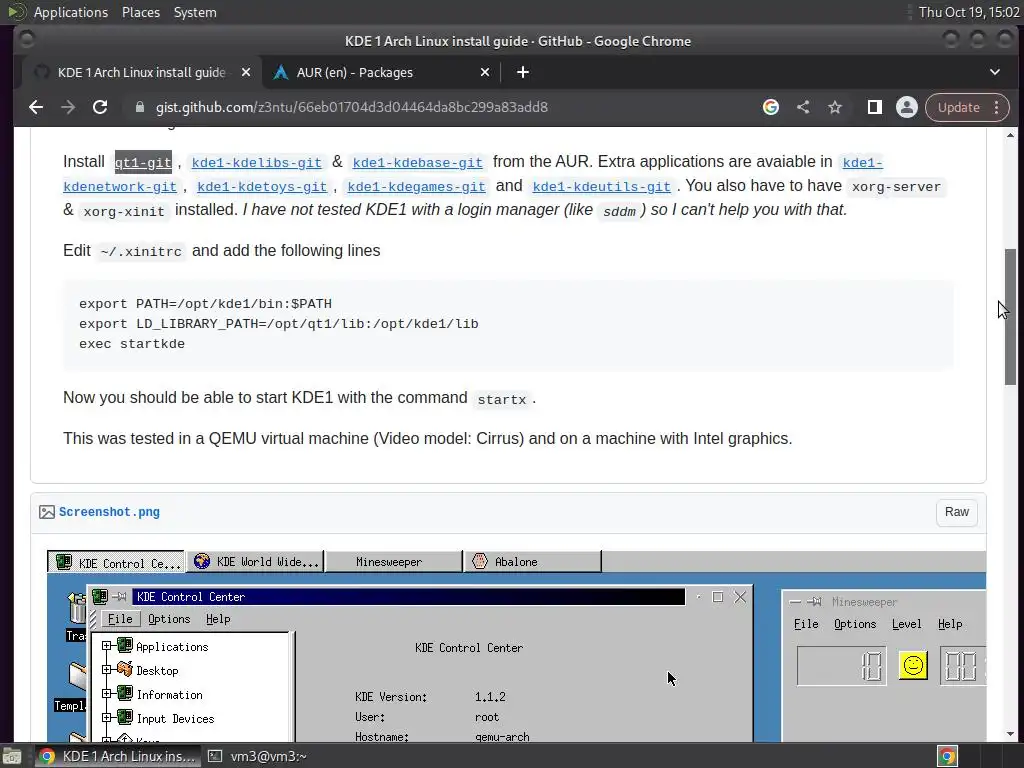Open a new tab with plus button
This screenshot has height=768, width=1024.
tap(522, 72)
